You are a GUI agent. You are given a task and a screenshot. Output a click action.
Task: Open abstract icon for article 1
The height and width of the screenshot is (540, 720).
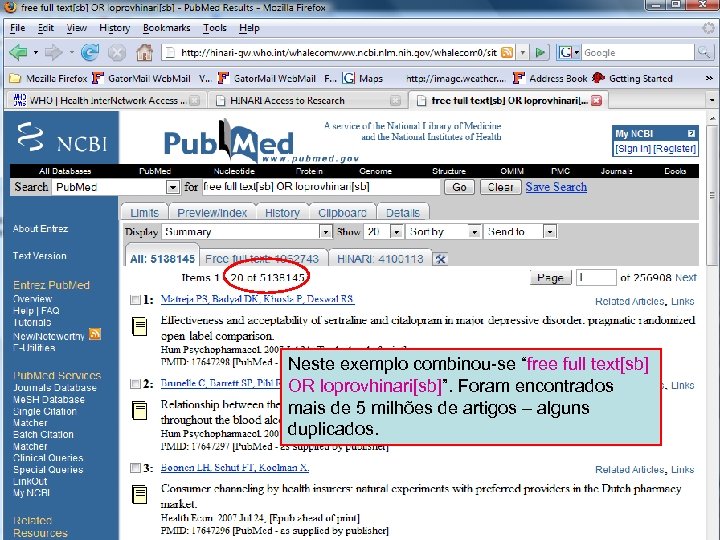pyautogui.click(x=140, y=326)
